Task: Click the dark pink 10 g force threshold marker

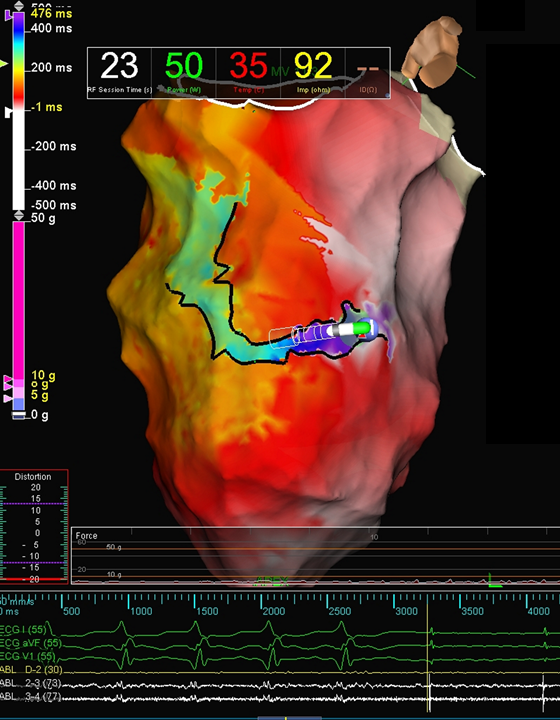Action: pos(8,380)
